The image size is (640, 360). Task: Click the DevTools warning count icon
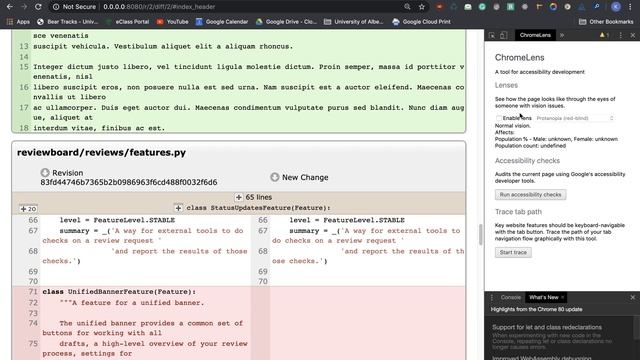(604, 36)
